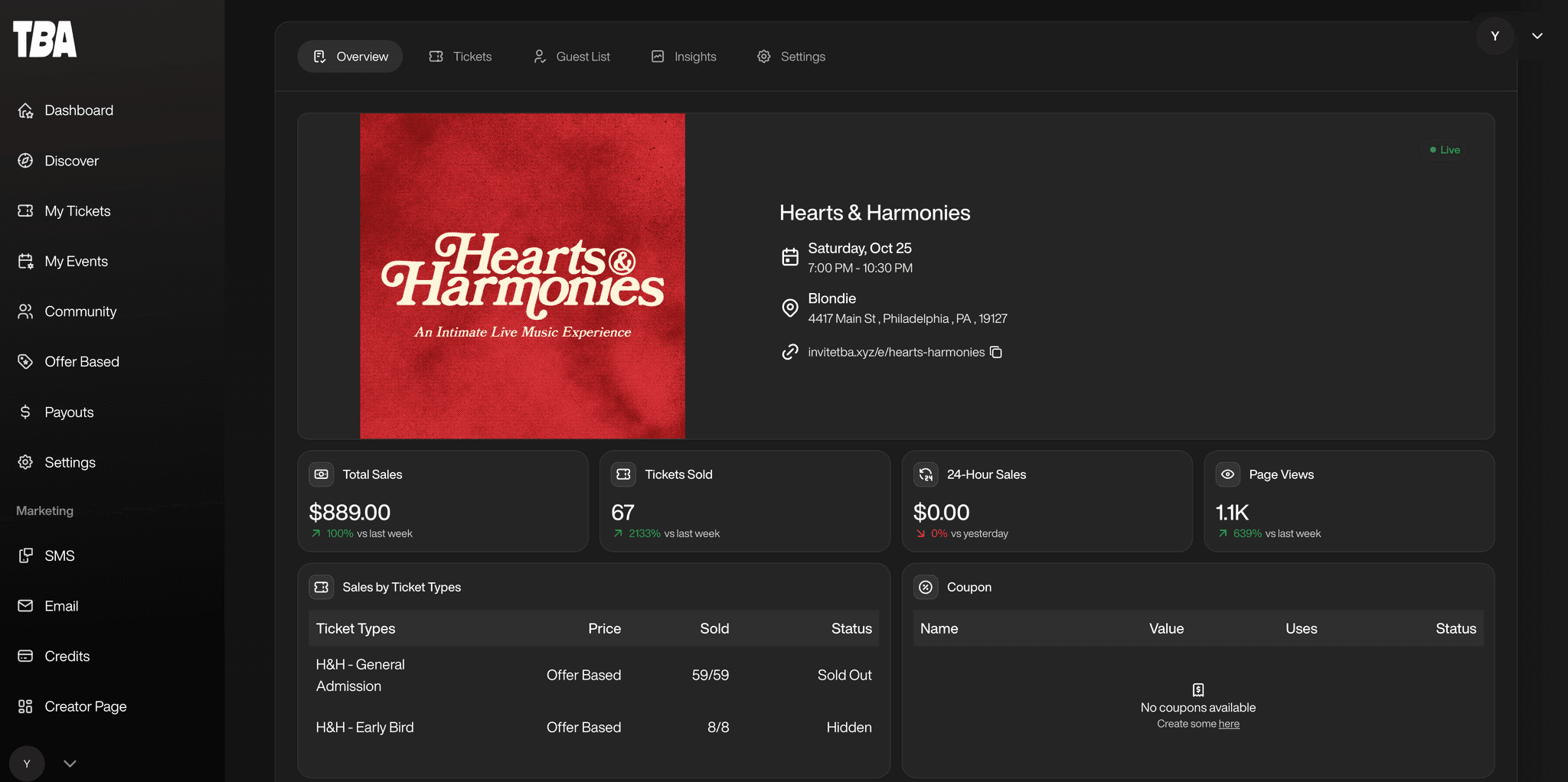Switch to the Tickets tab
The image size is (1568, 782).
[460, 57]
